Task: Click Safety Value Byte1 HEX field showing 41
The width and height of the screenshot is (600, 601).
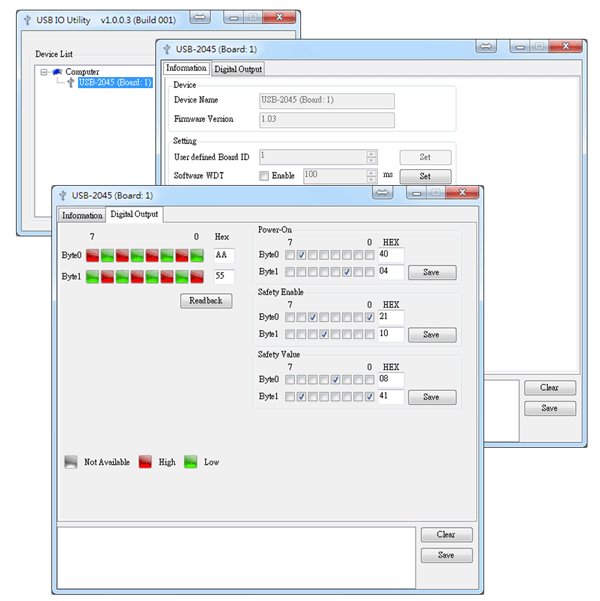Action: click(x=391, y=396)
